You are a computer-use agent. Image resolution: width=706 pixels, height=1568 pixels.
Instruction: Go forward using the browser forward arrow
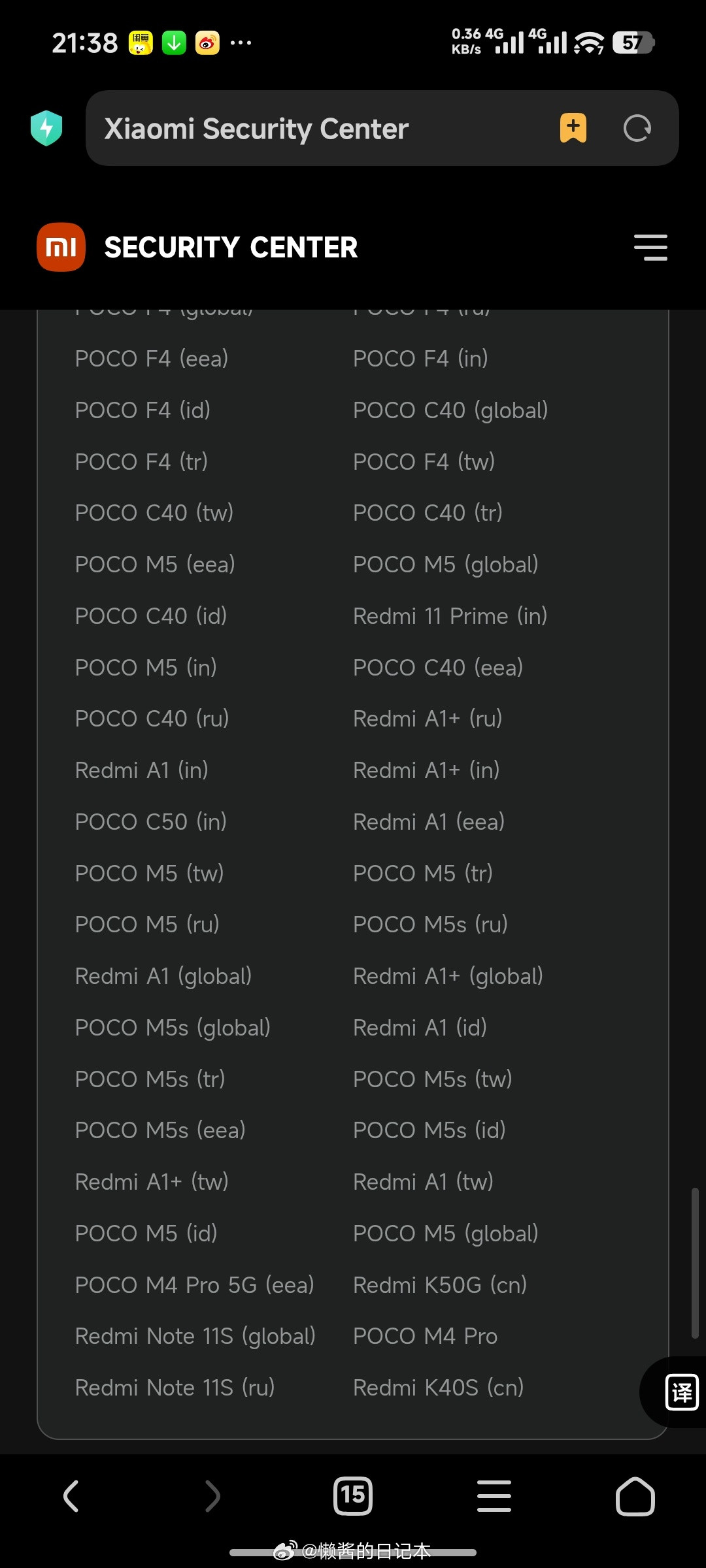pyautogui.click(x=212, y=1495)
